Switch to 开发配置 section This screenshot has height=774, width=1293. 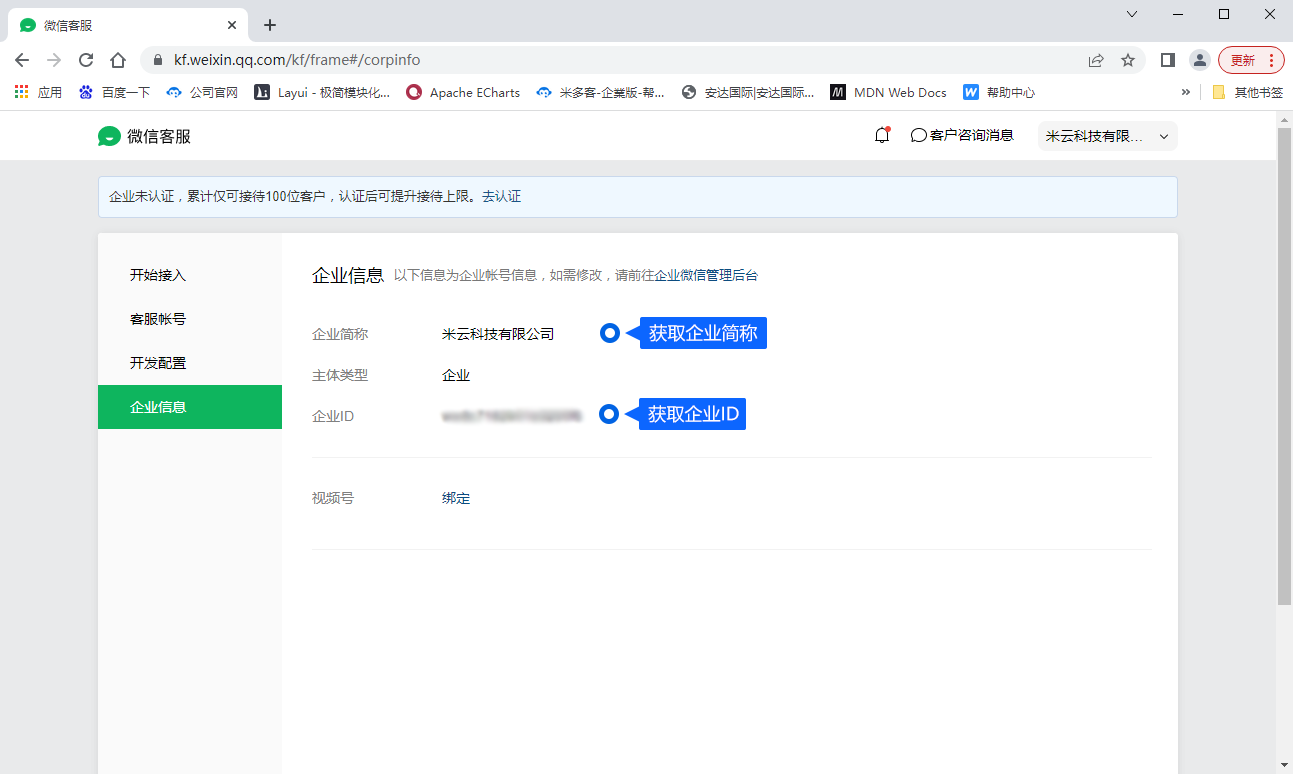(158, 363)
